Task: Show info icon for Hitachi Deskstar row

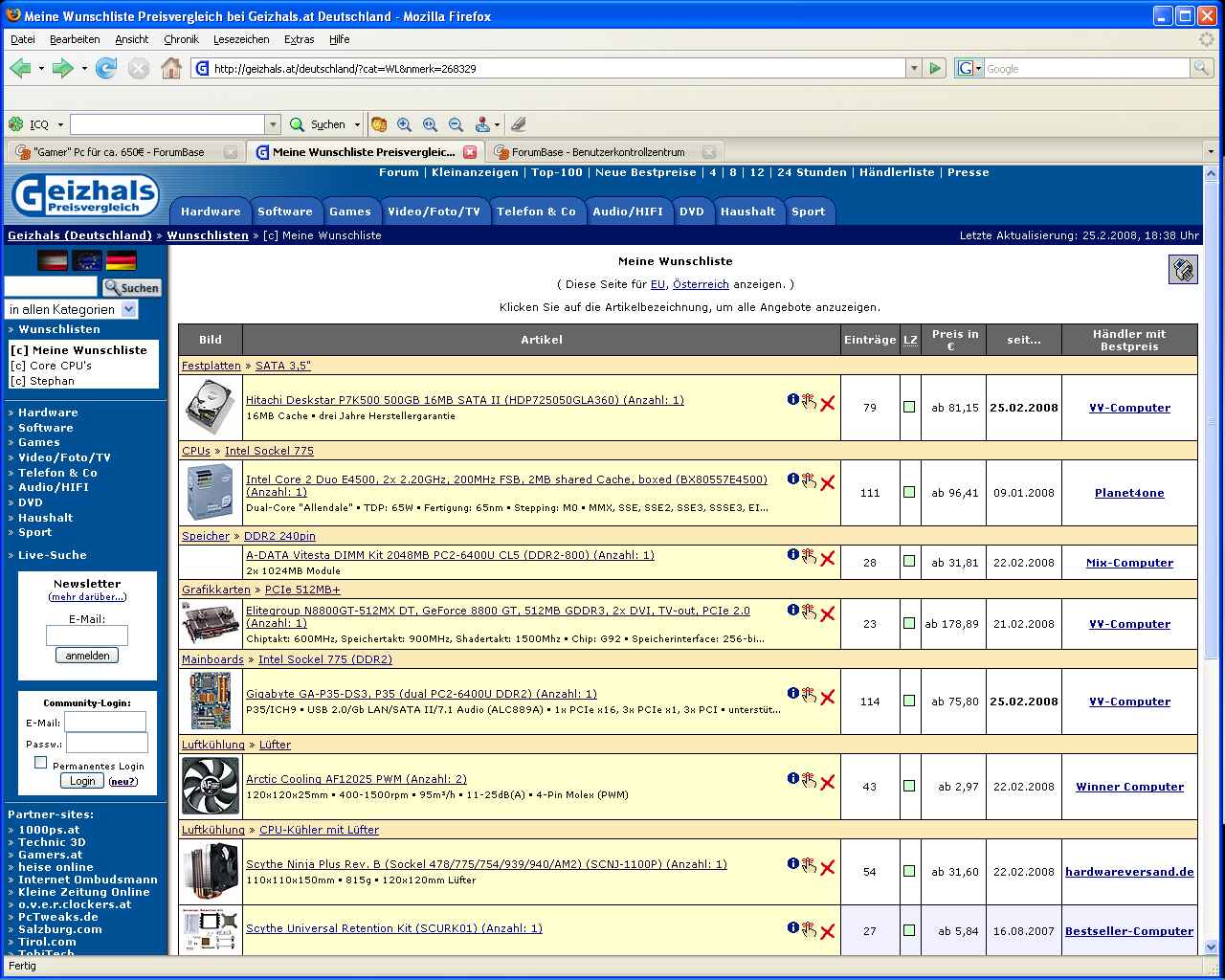Action: pos(793,400)
